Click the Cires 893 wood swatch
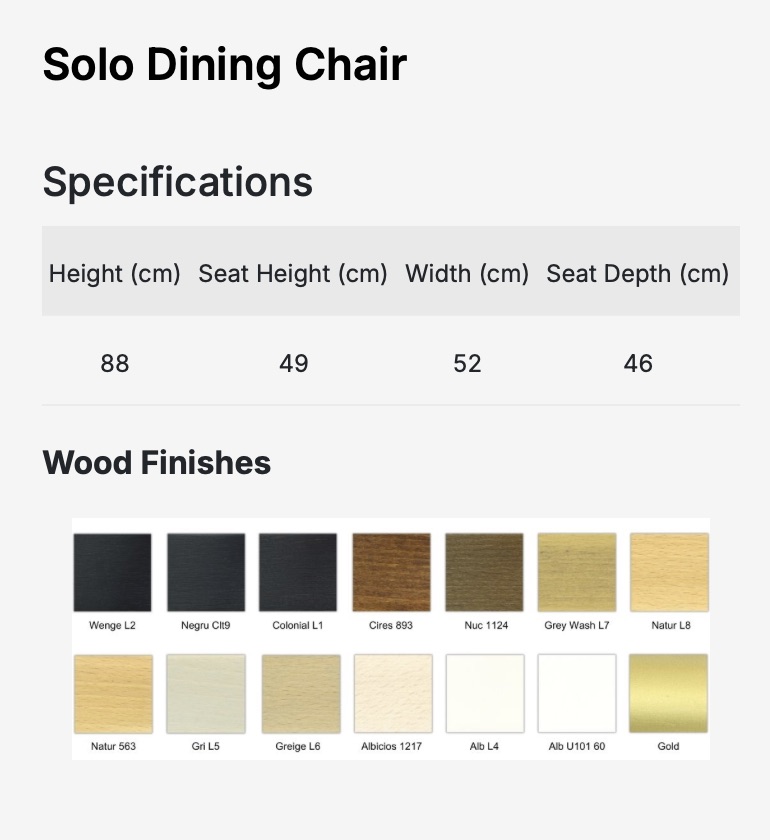 pos(391,572)
